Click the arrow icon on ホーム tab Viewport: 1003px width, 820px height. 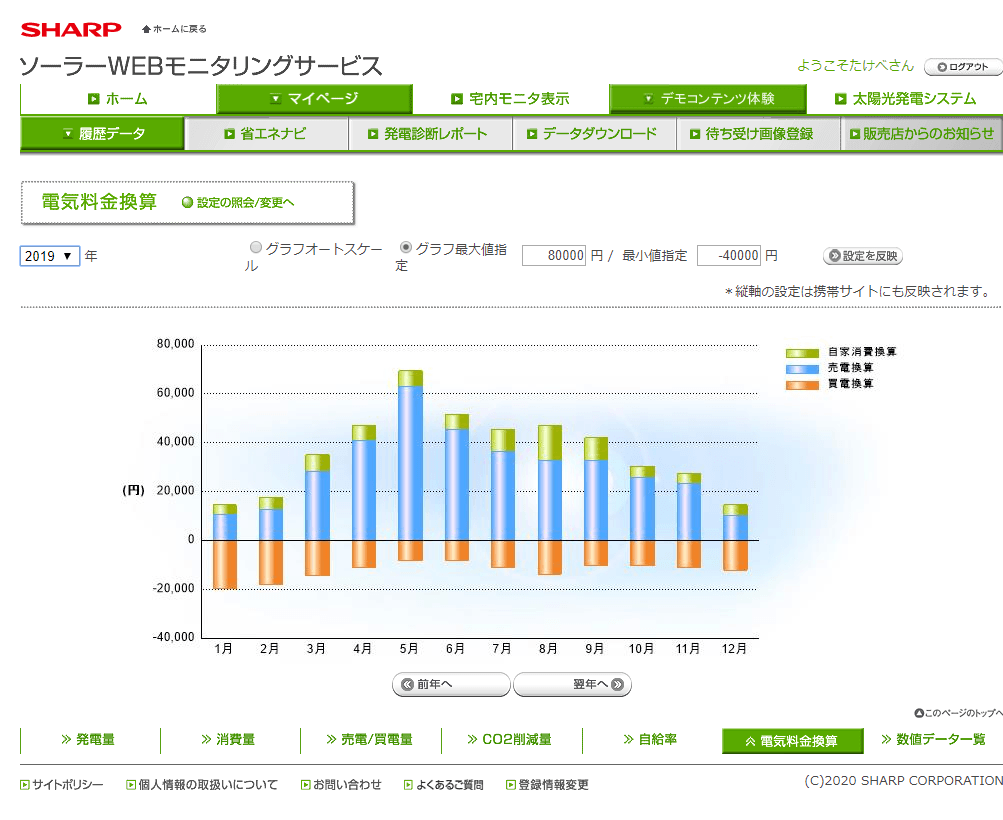(x=93, y=99)
